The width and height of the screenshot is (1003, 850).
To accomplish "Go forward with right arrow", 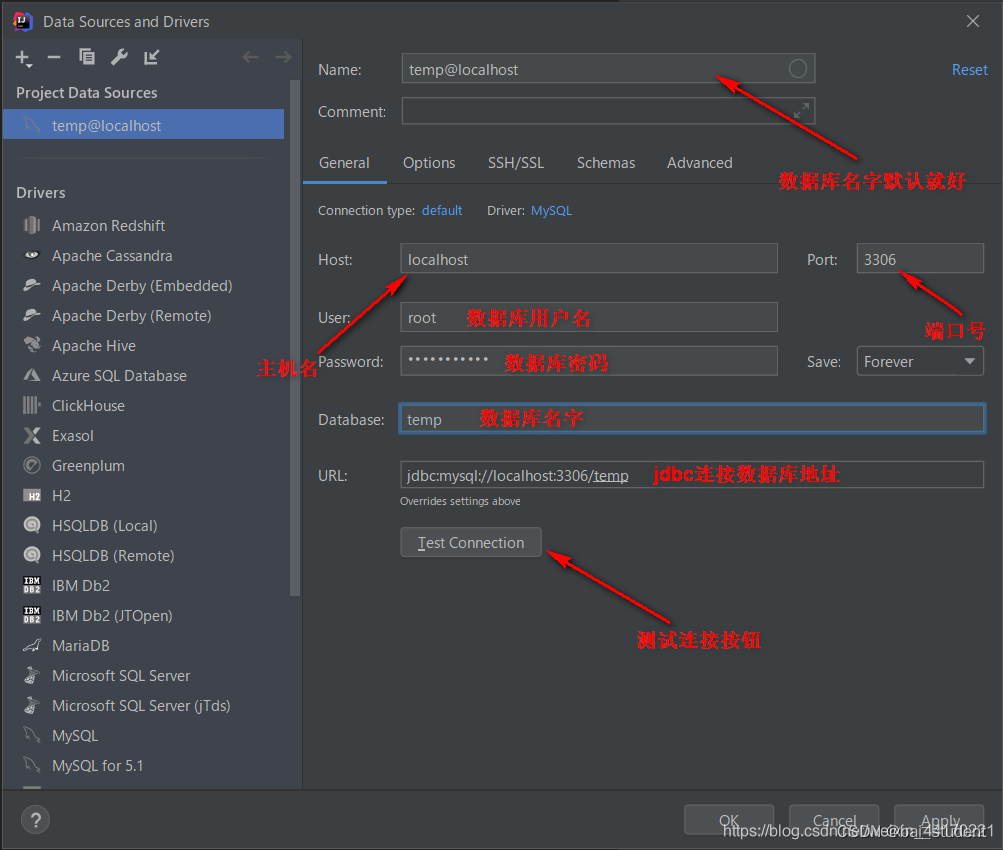I will pos(283,57).
